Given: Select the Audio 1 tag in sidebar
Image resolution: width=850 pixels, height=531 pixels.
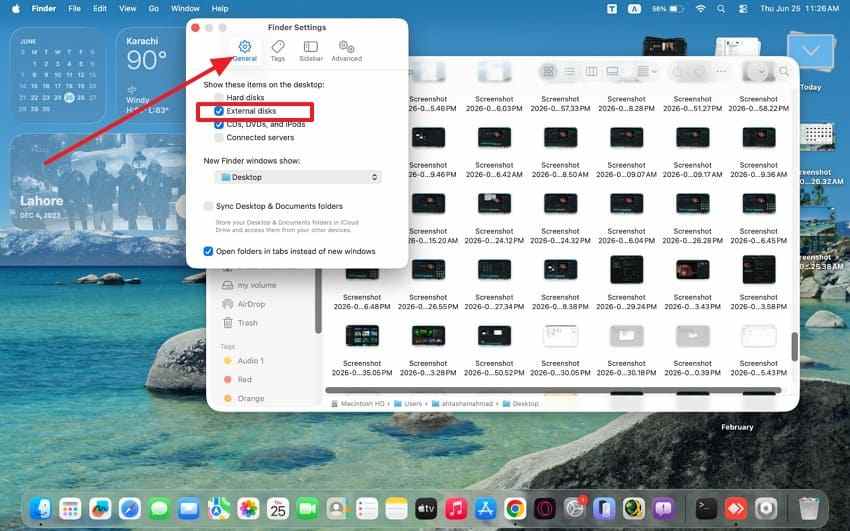Looking at the screenshot, I should pos(243,361).
